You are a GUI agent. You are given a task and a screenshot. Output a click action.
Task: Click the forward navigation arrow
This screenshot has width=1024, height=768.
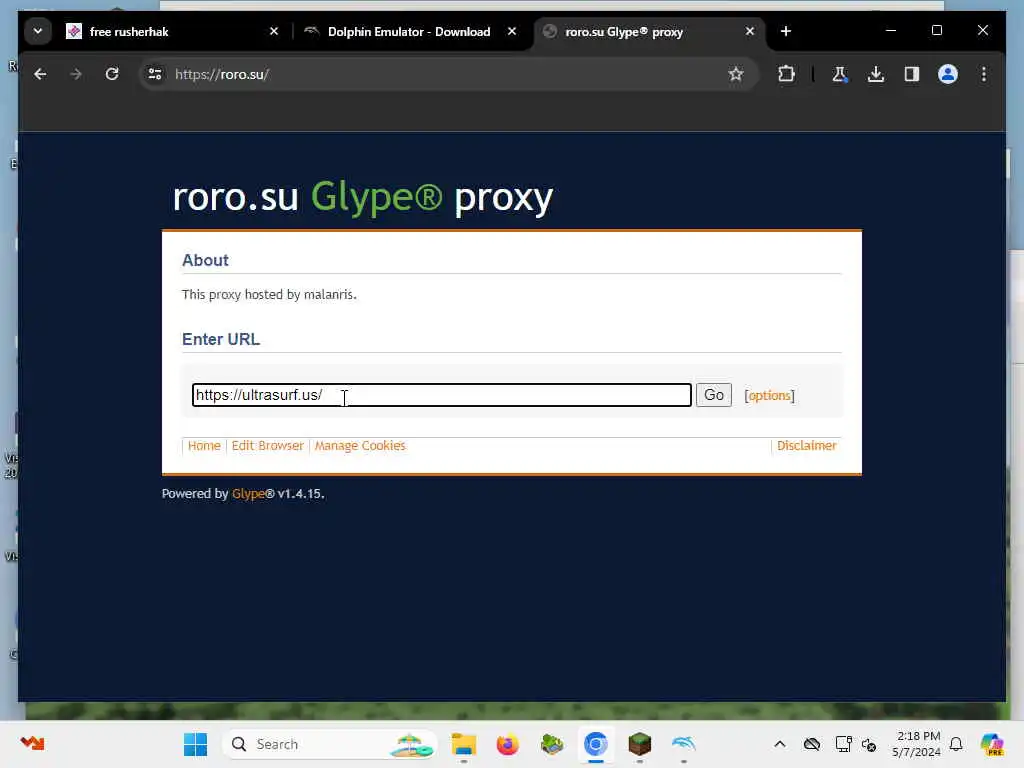[76, 74]
